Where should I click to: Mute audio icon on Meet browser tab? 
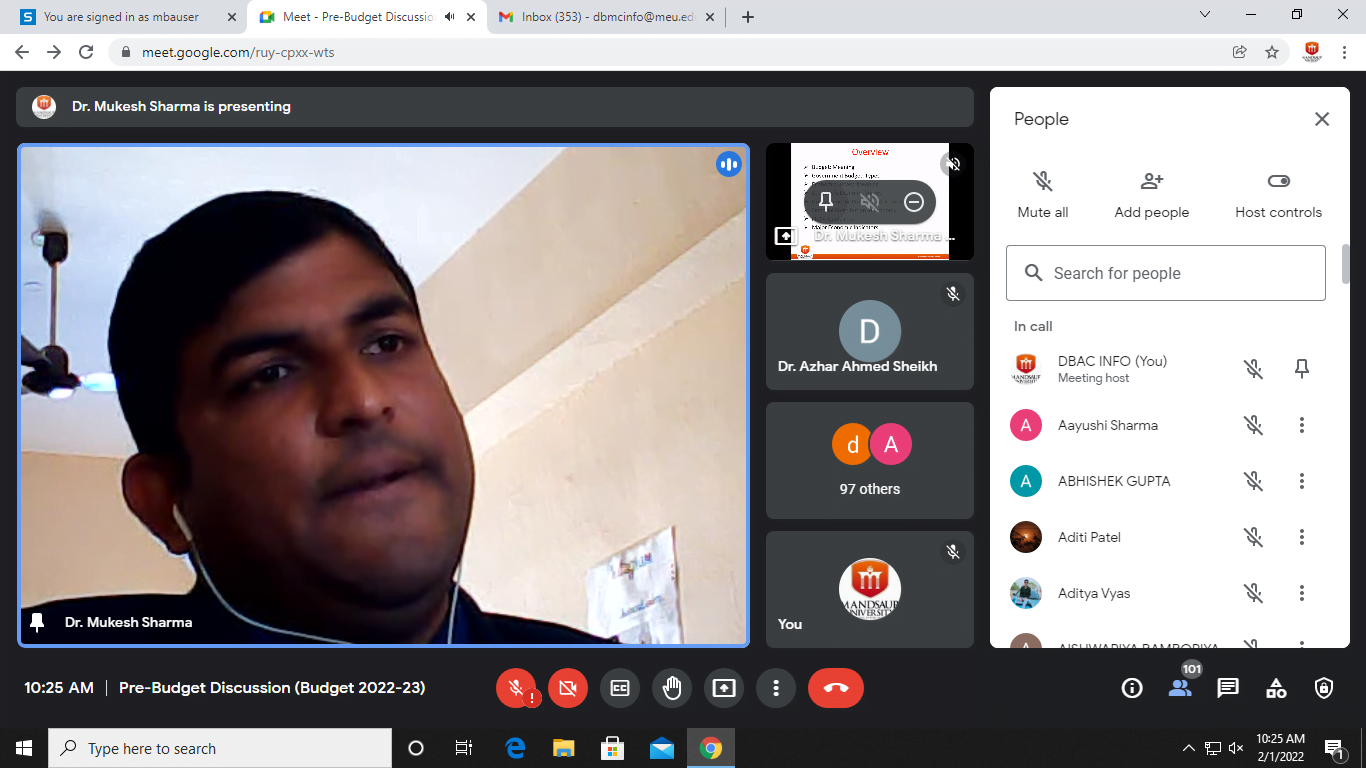click(x=449, y=17)
